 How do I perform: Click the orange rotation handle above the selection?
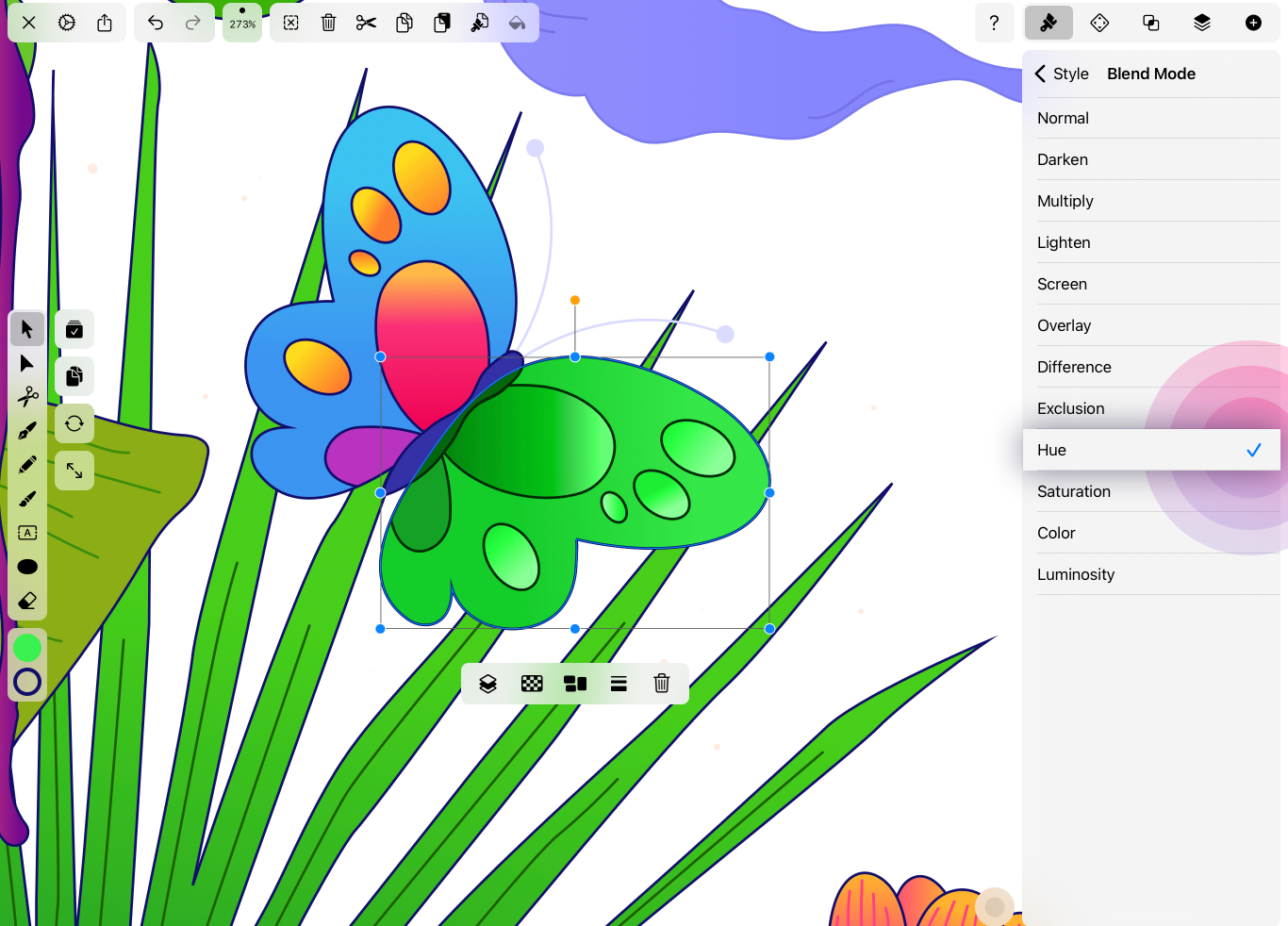575,300
